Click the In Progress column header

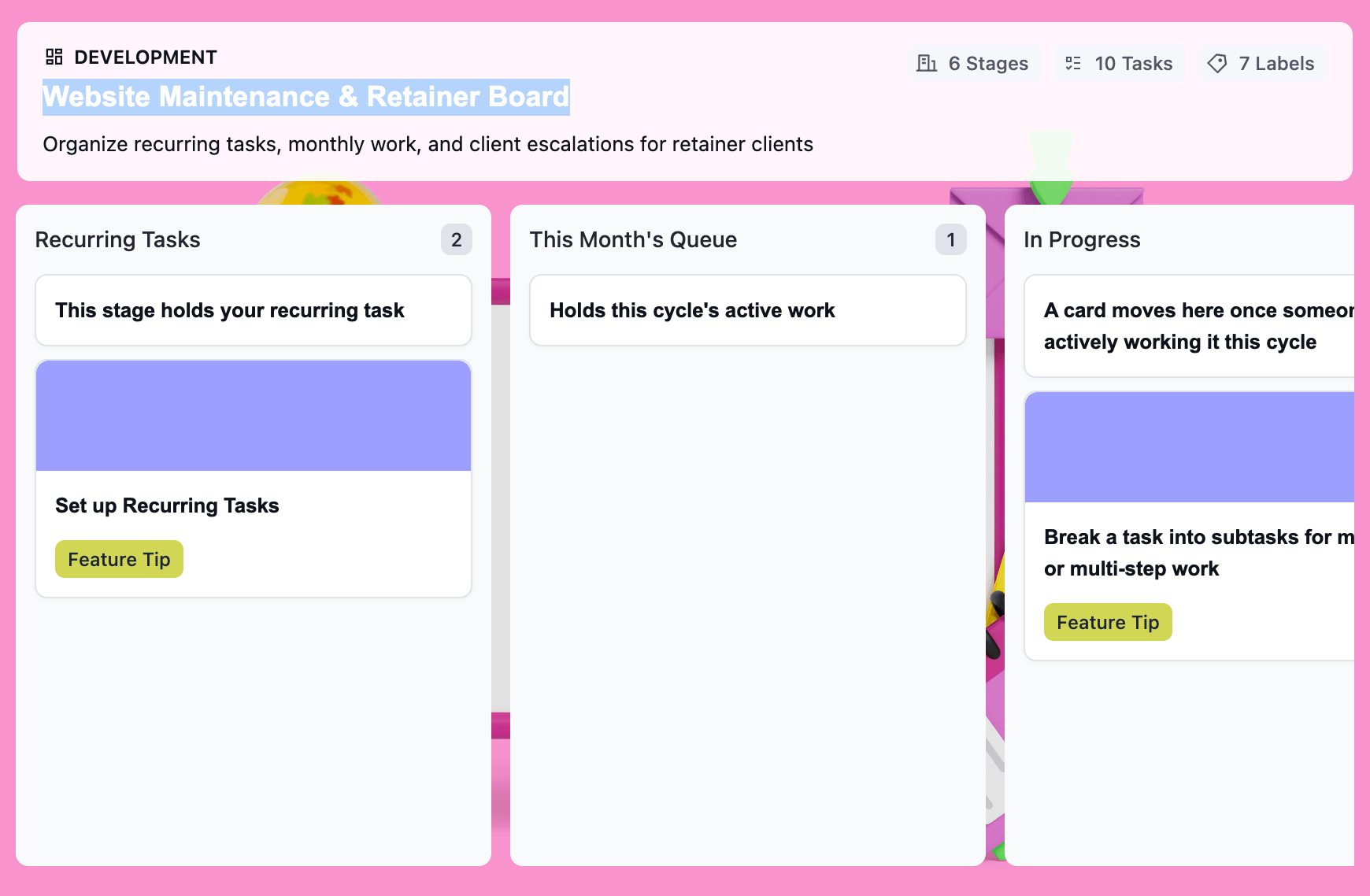[1082, 239]
